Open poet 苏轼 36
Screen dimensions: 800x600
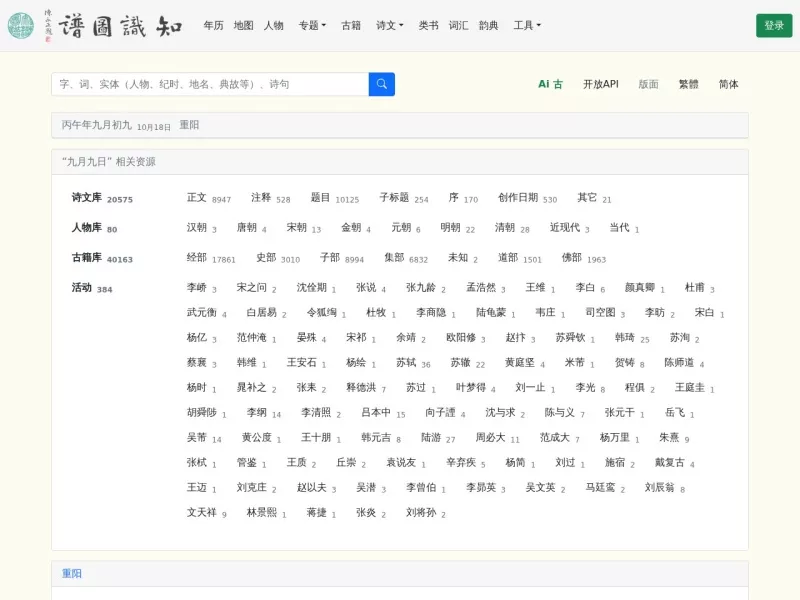point(413,363)
